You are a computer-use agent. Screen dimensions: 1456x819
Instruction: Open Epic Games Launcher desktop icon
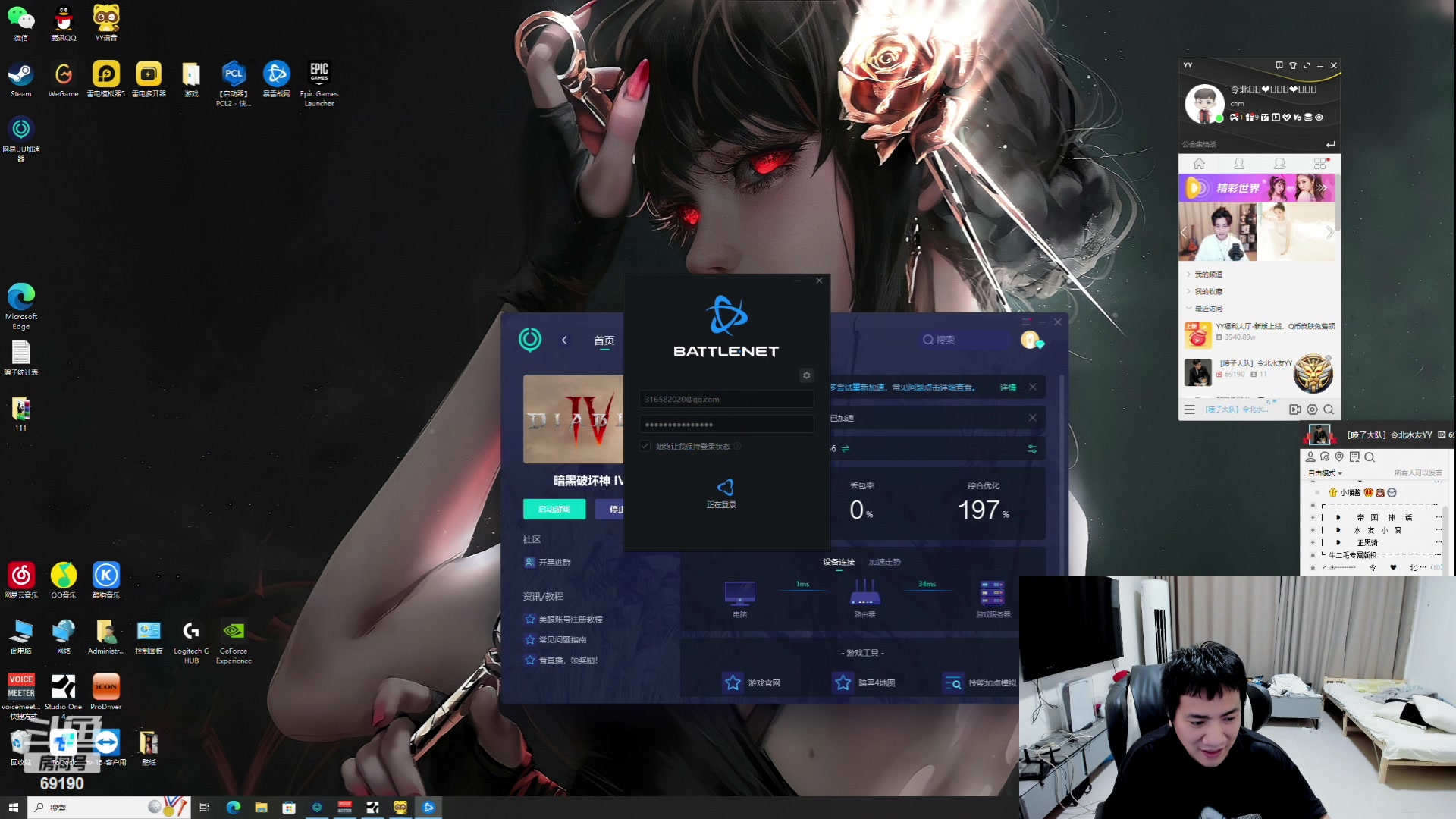point(319,83)
